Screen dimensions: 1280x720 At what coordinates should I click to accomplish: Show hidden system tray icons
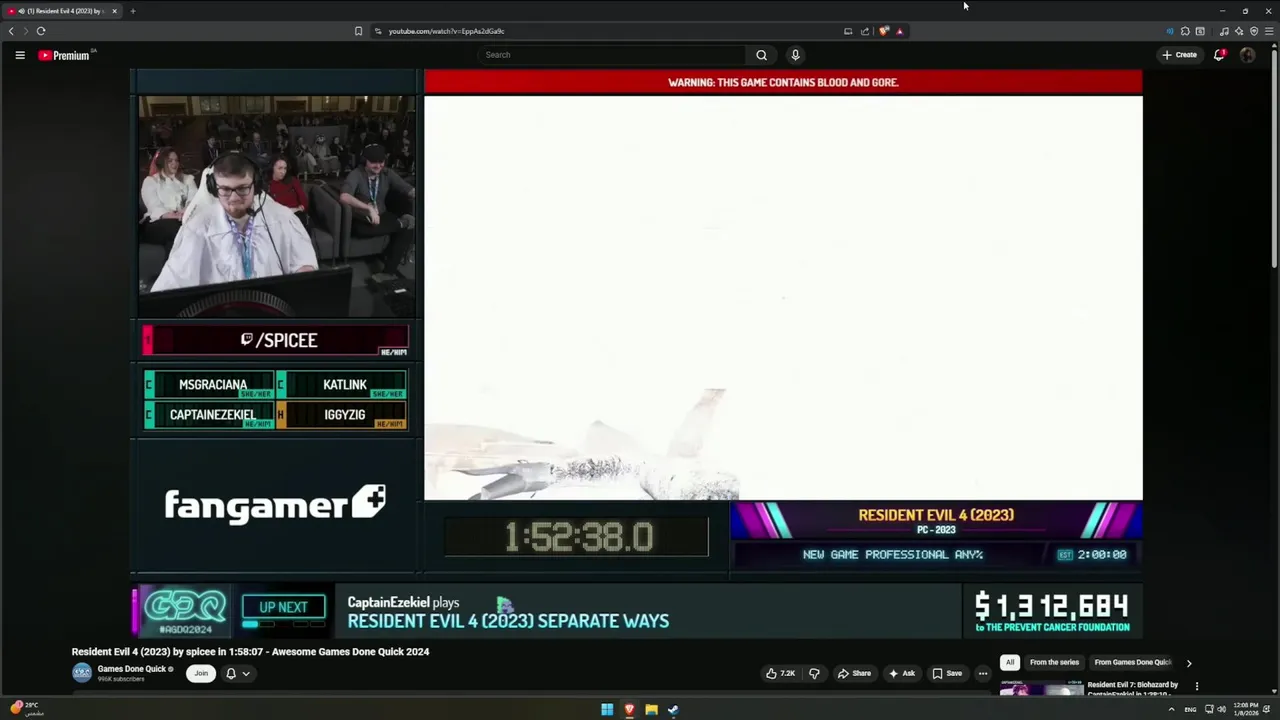pos(1171,710)
